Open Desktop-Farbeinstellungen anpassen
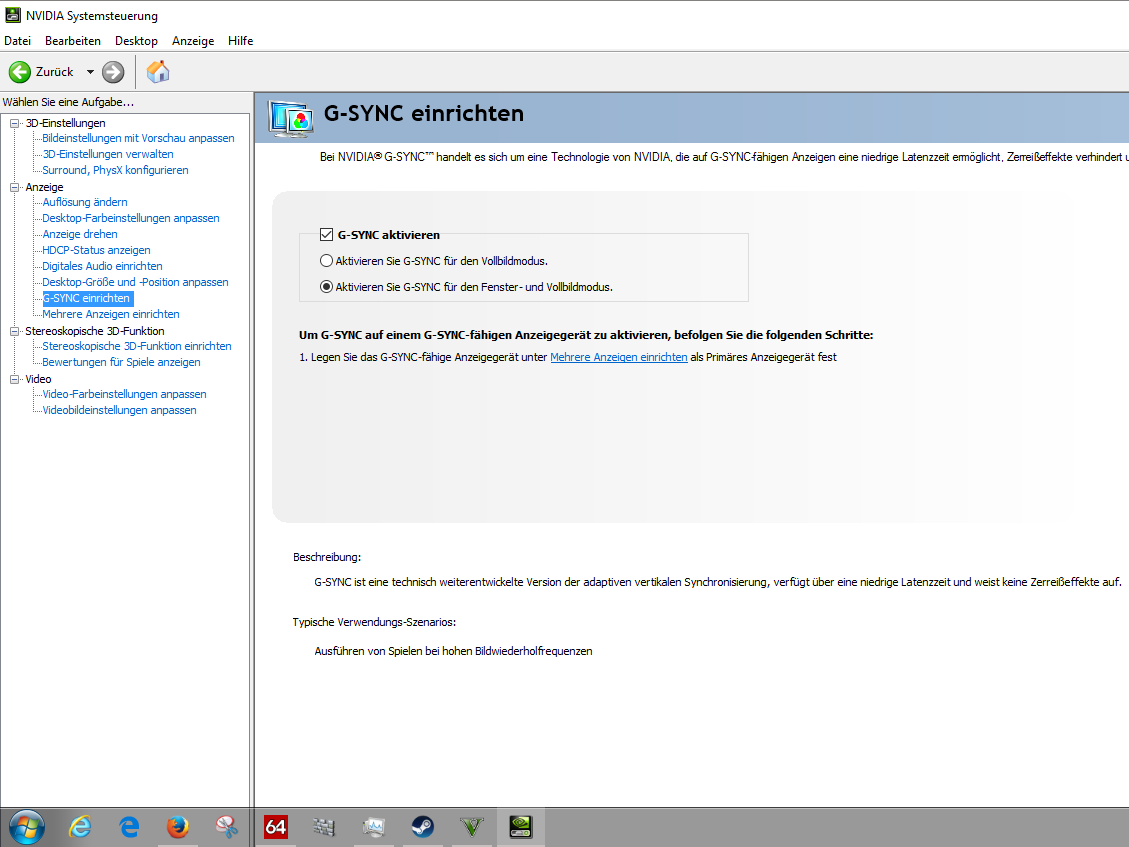The width and height of the screenshot is (1129, 847). pos(131,218)
